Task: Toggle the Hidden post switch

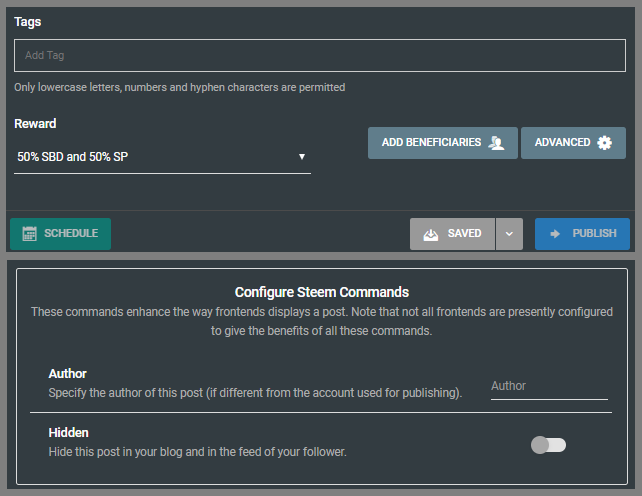Action: pos(548,445)
